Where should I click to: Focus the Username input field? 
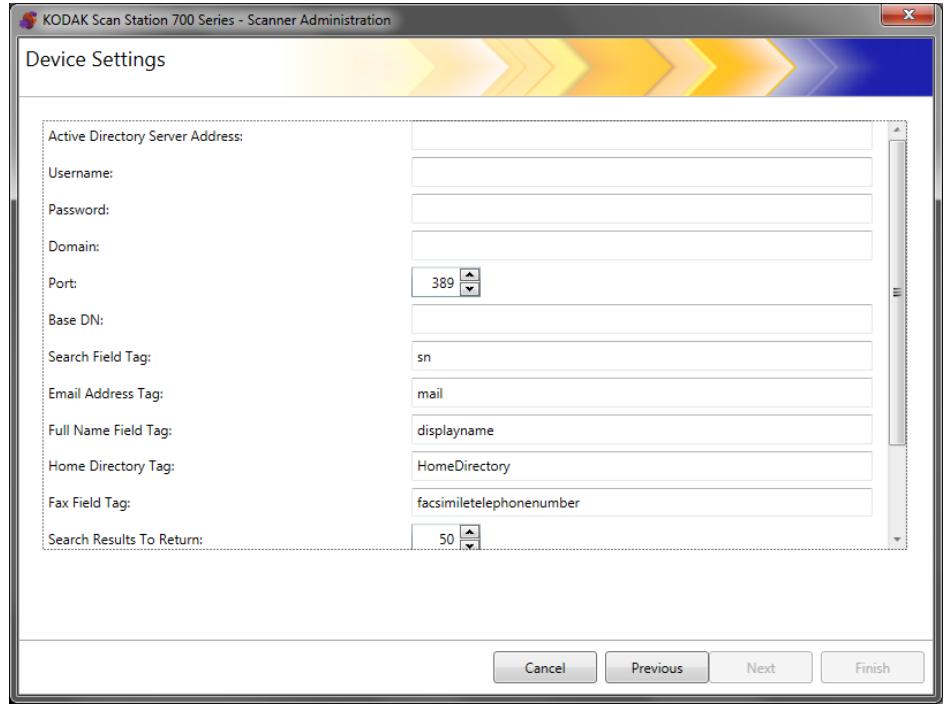click(641, 173)
